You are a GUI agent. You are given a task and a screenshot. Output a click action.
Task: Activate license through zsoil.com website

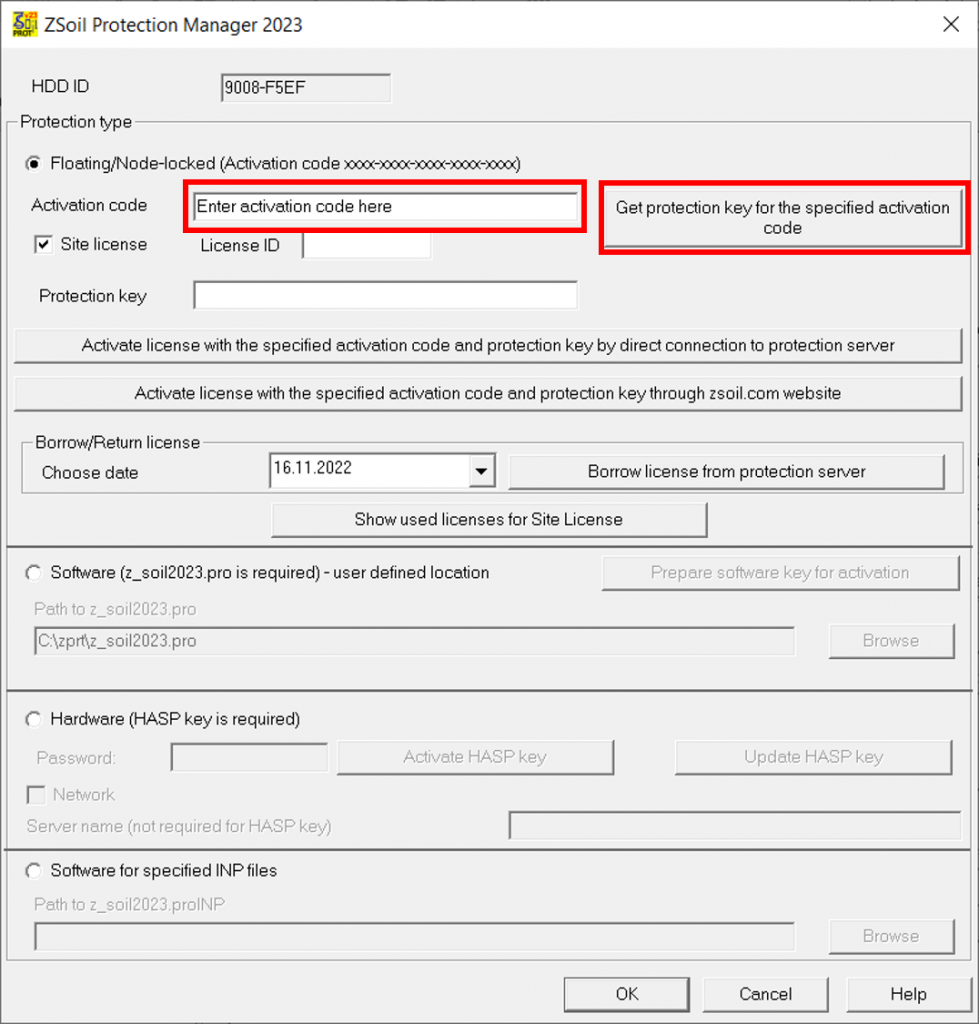(488, 394)
